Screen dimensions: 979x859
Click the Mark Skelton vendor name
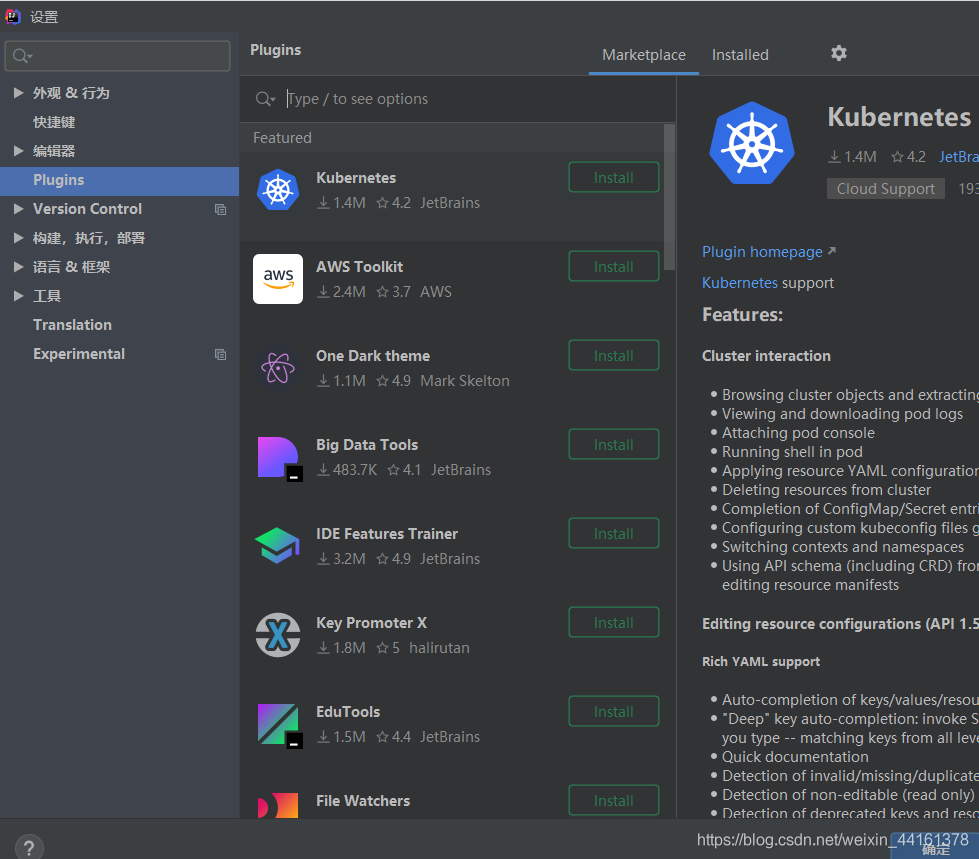(x=465, y=381)
